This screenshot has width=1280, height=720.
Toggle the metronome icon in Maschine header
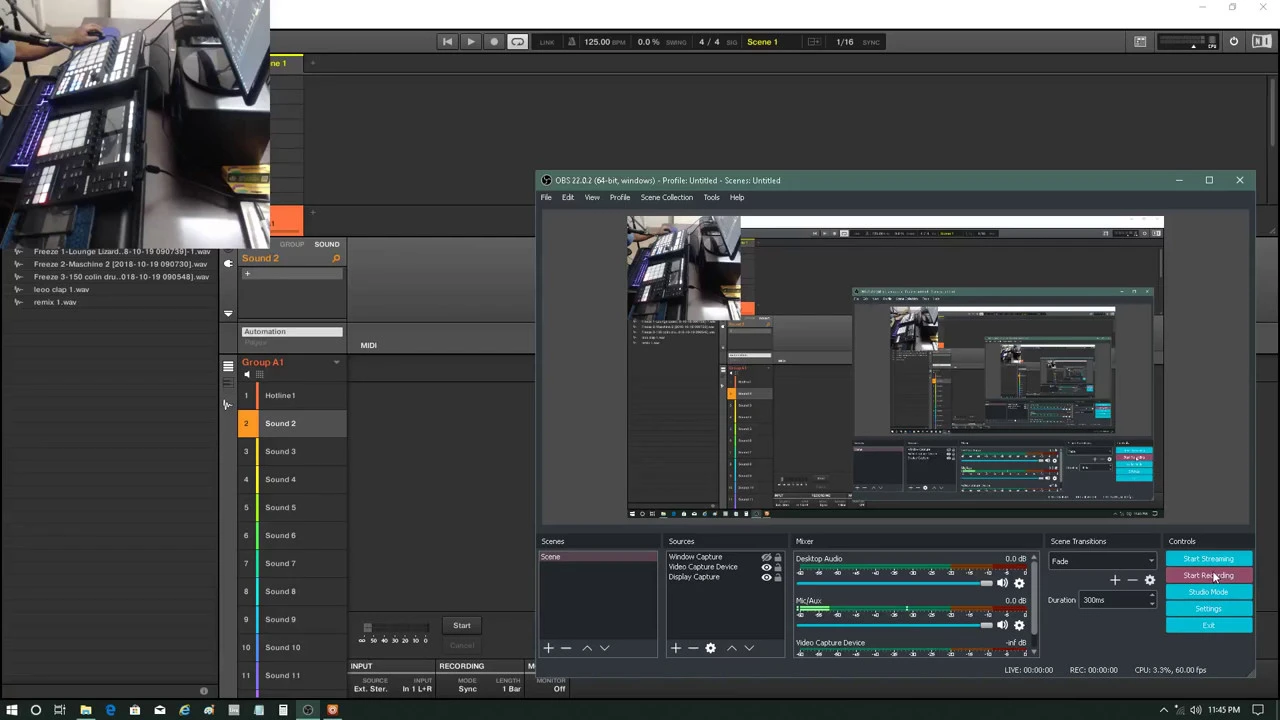pos(571,42)
